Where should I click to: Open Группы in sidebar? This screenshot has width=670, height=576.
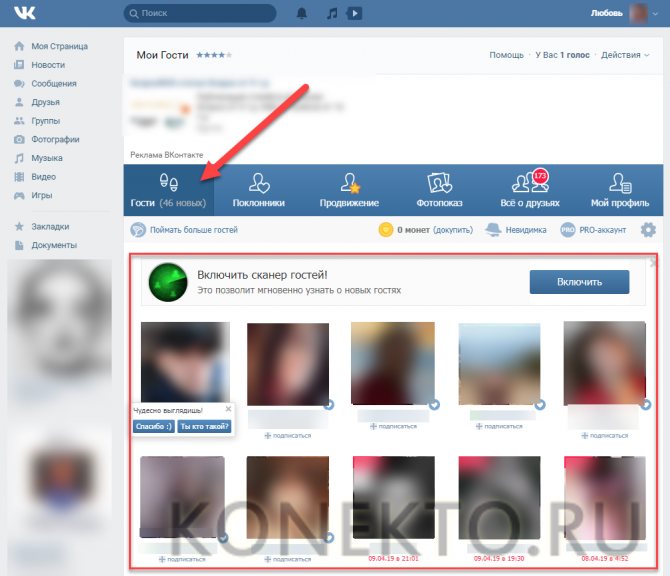point(45,121)
